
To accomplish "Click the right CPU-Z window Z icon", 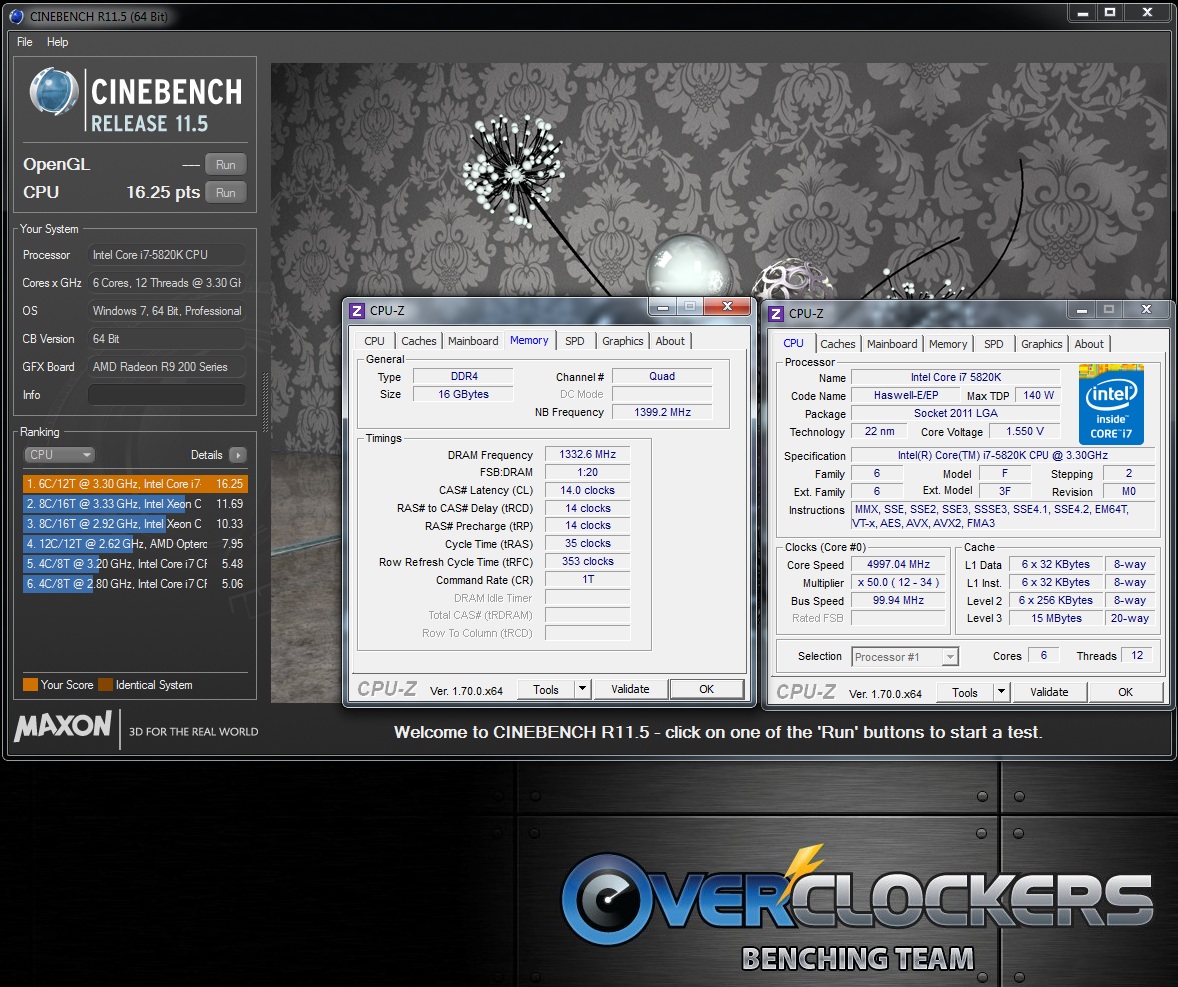I will pos(776,313).
